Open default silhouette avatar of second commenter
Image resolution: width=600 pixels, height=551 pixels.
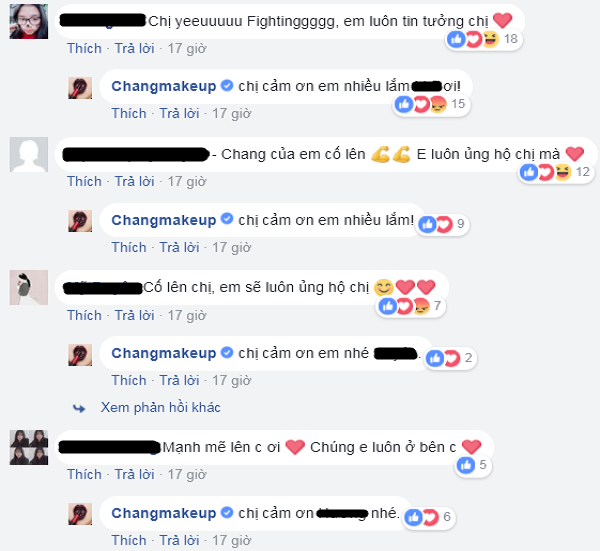[29, 155]
